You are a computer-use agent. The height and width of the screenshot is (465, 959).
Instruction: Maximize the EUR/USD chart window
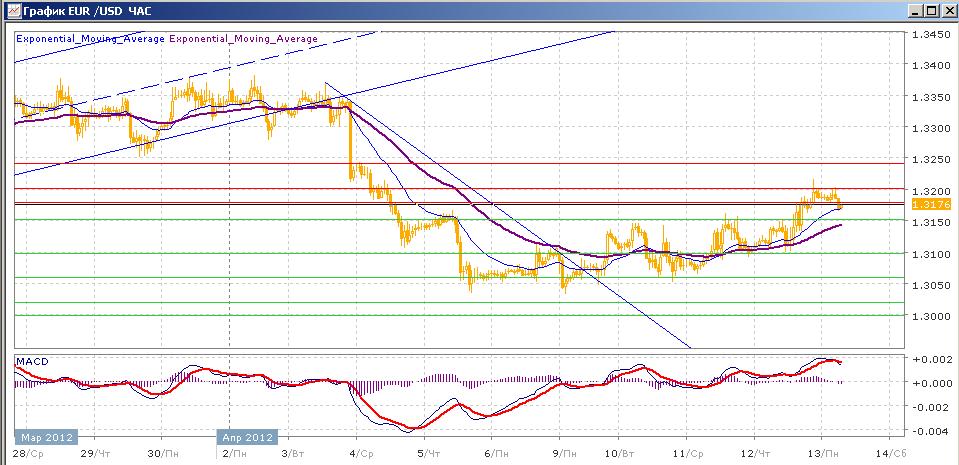click(x=930, y=11)
